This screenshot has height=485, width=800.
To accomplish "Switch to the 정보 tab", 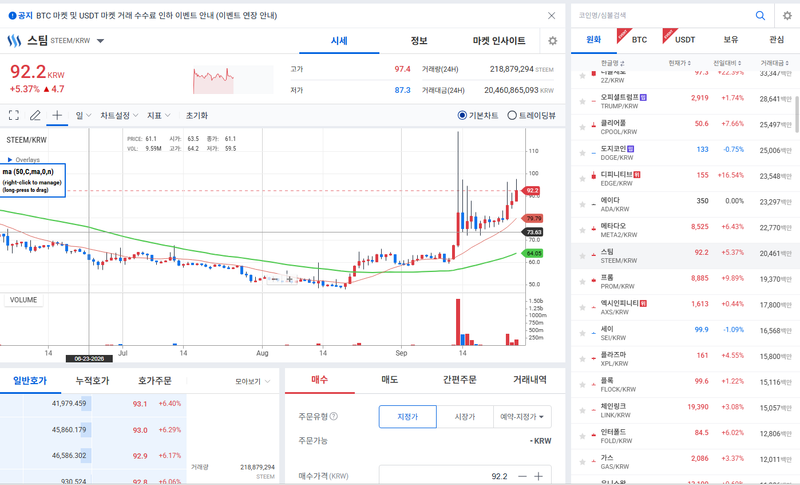I will coord(419,41).
